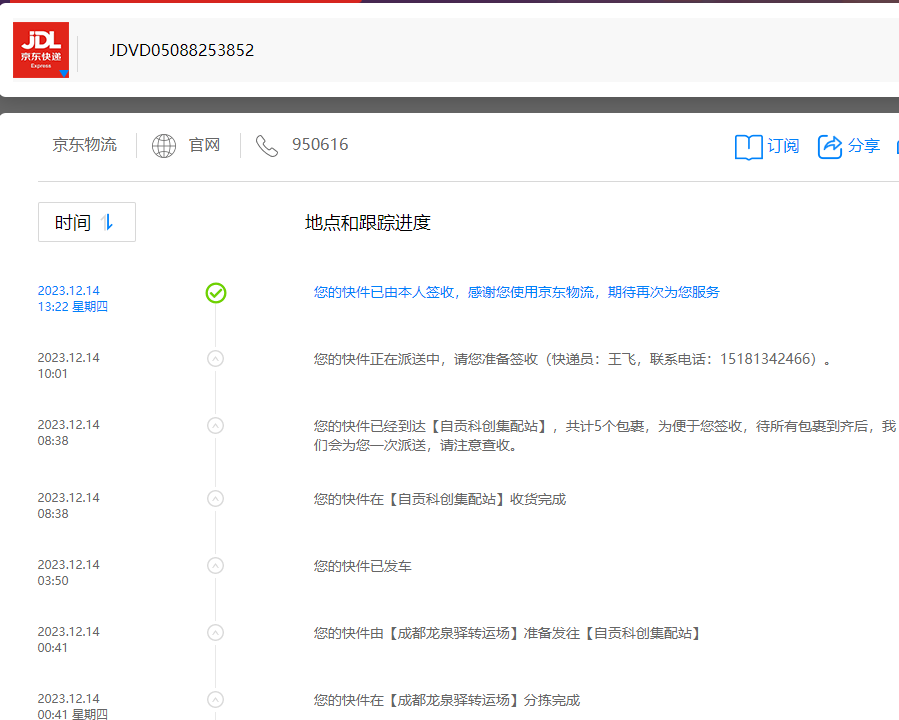Select the arrival message mentioning 共计5个包裹
Screen dimensions: 899x720
(605, 436)
